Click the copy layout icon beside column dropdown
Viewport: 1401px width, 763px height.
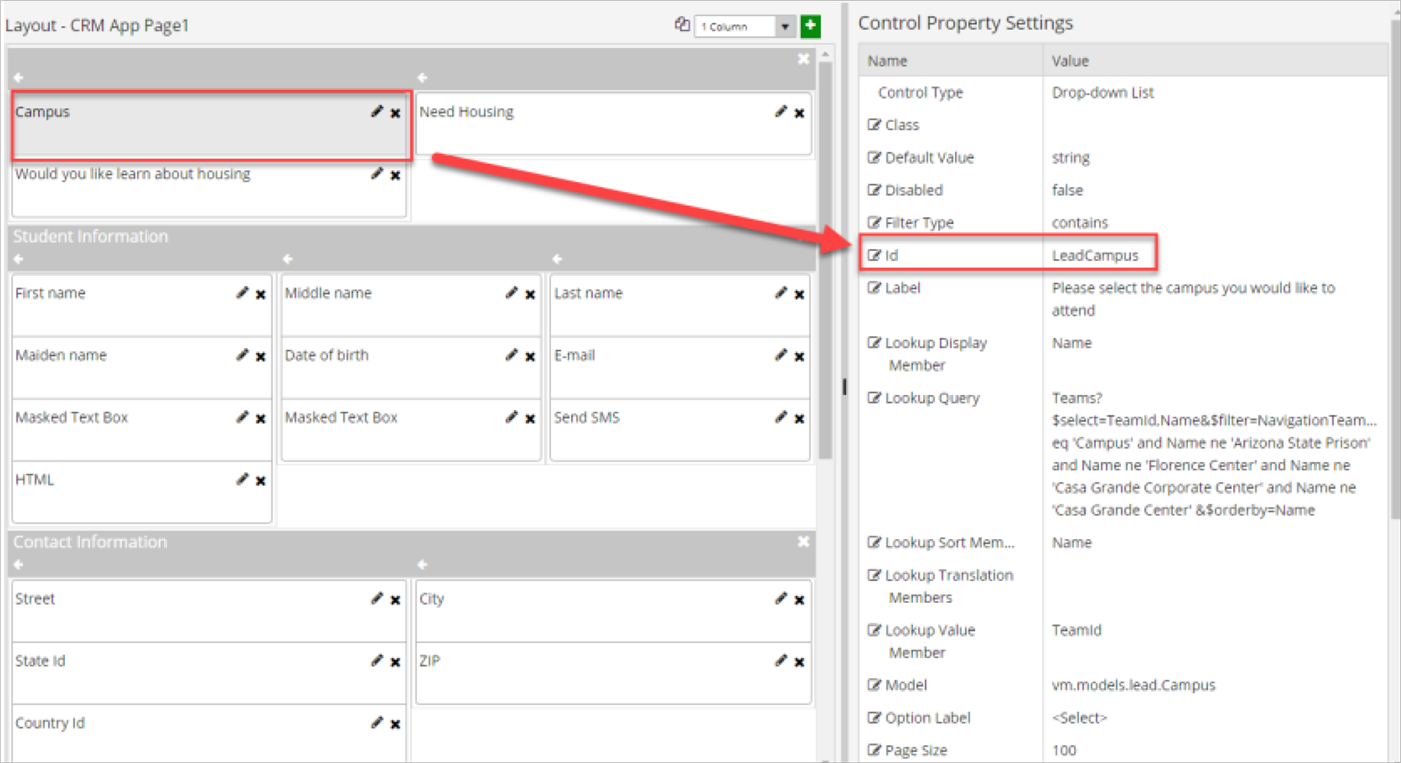[x=682, y=26]
